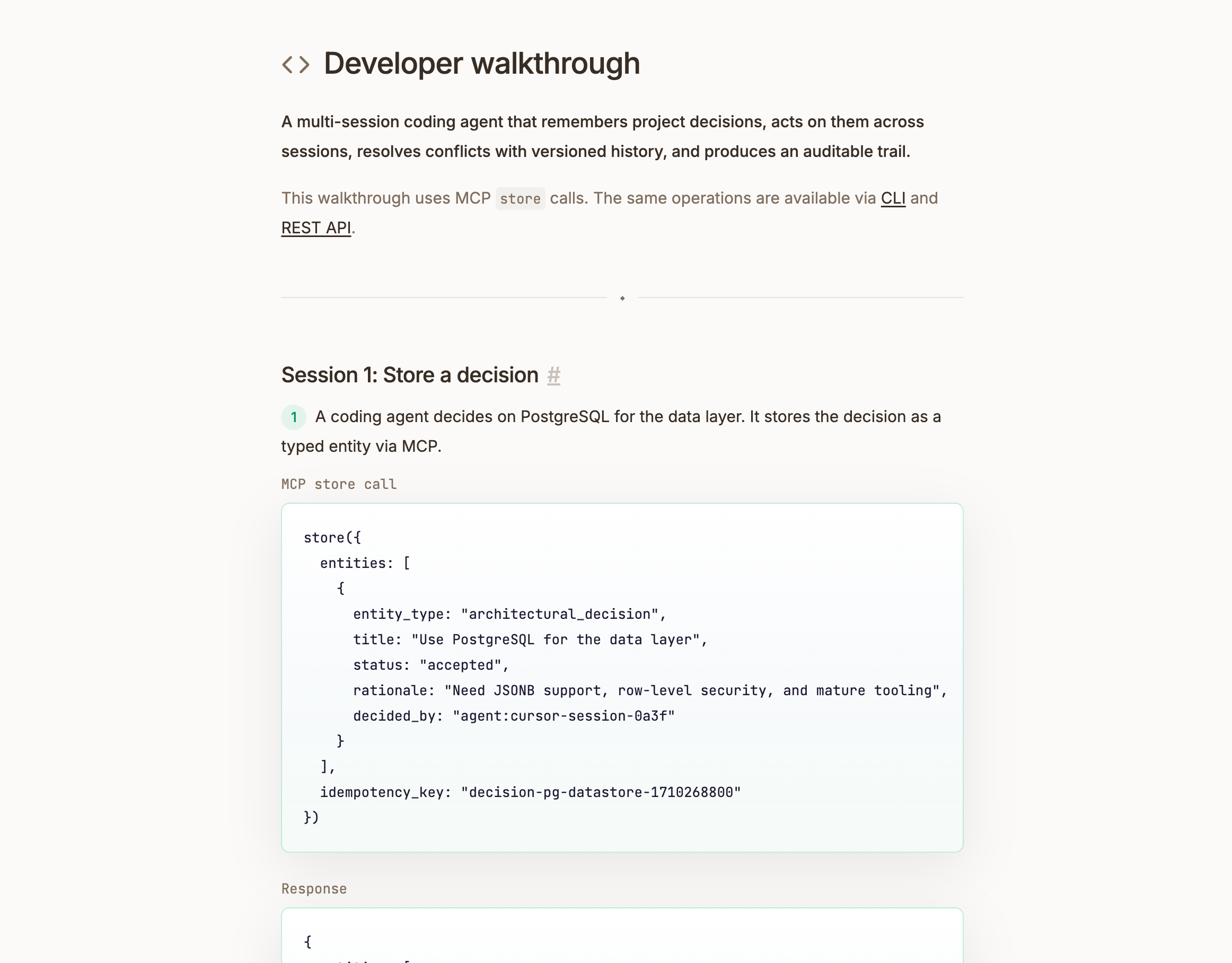Screen dimensions: 1232x963
Task: Click the left angle bracket of the header icon
Action: 288,64
